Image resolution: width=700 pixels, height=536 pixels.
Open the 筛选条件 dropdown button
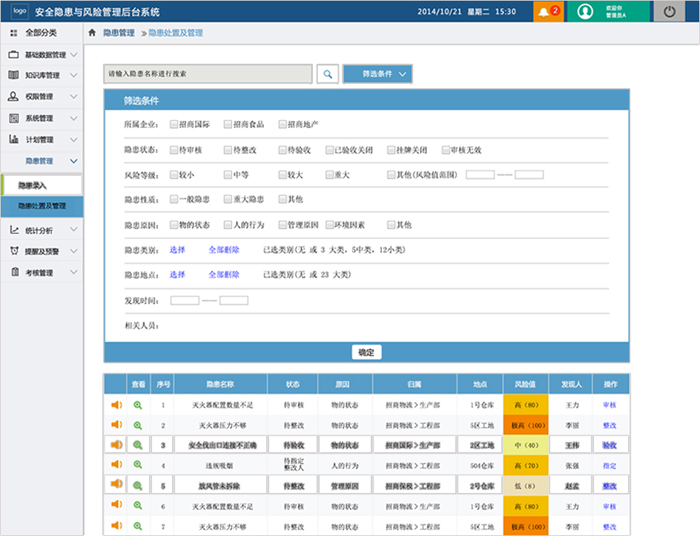[x=377, y=74]
